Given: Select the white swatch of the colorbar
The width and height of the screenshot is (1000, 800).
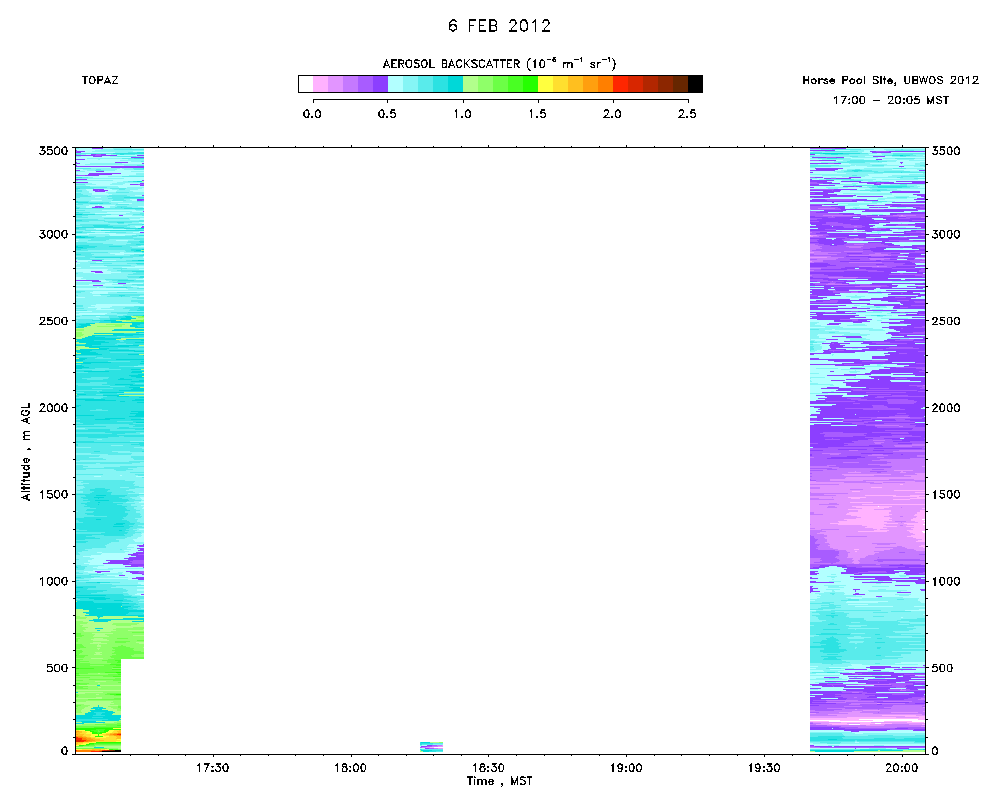Looking at the screenshot, I should (x=305, y=84).
